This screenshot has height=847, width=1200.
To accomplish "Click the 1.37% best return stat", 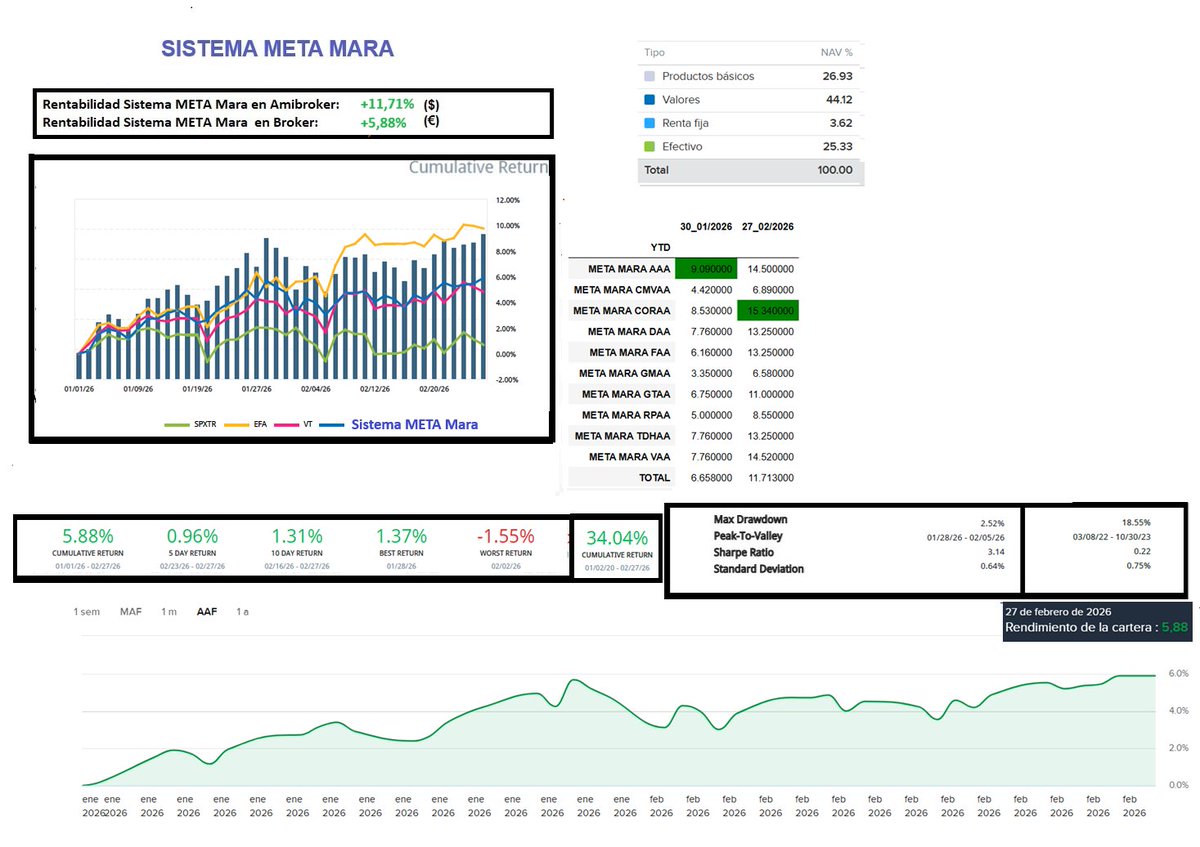I will click(402, 536).
